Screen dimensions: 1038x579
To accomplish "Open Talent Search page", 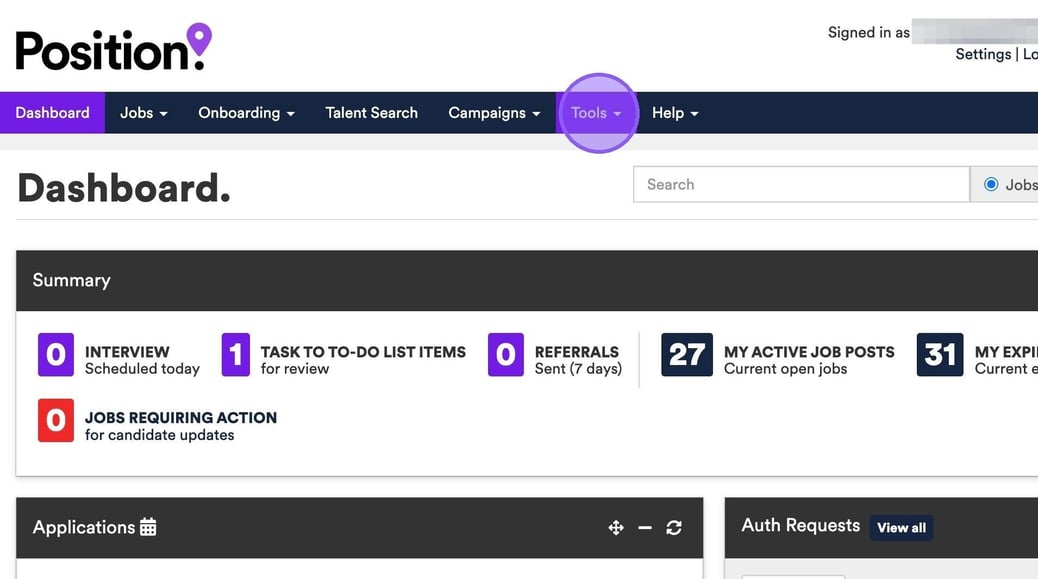I will pyautogui.click(x=371, y=113).
